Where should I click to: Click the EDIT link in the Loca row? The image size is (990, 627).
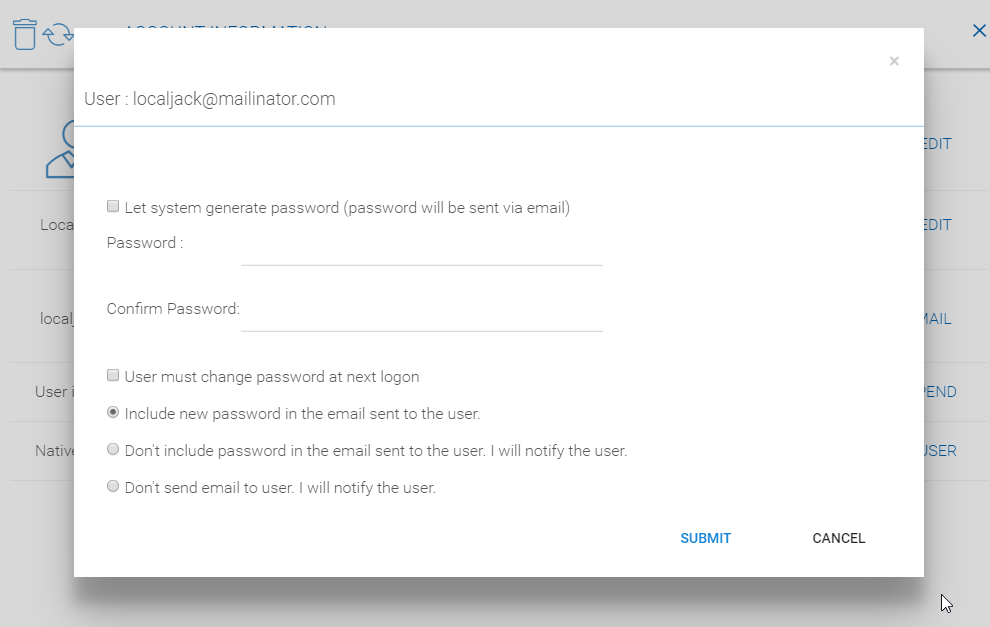(x=938, y=225)
